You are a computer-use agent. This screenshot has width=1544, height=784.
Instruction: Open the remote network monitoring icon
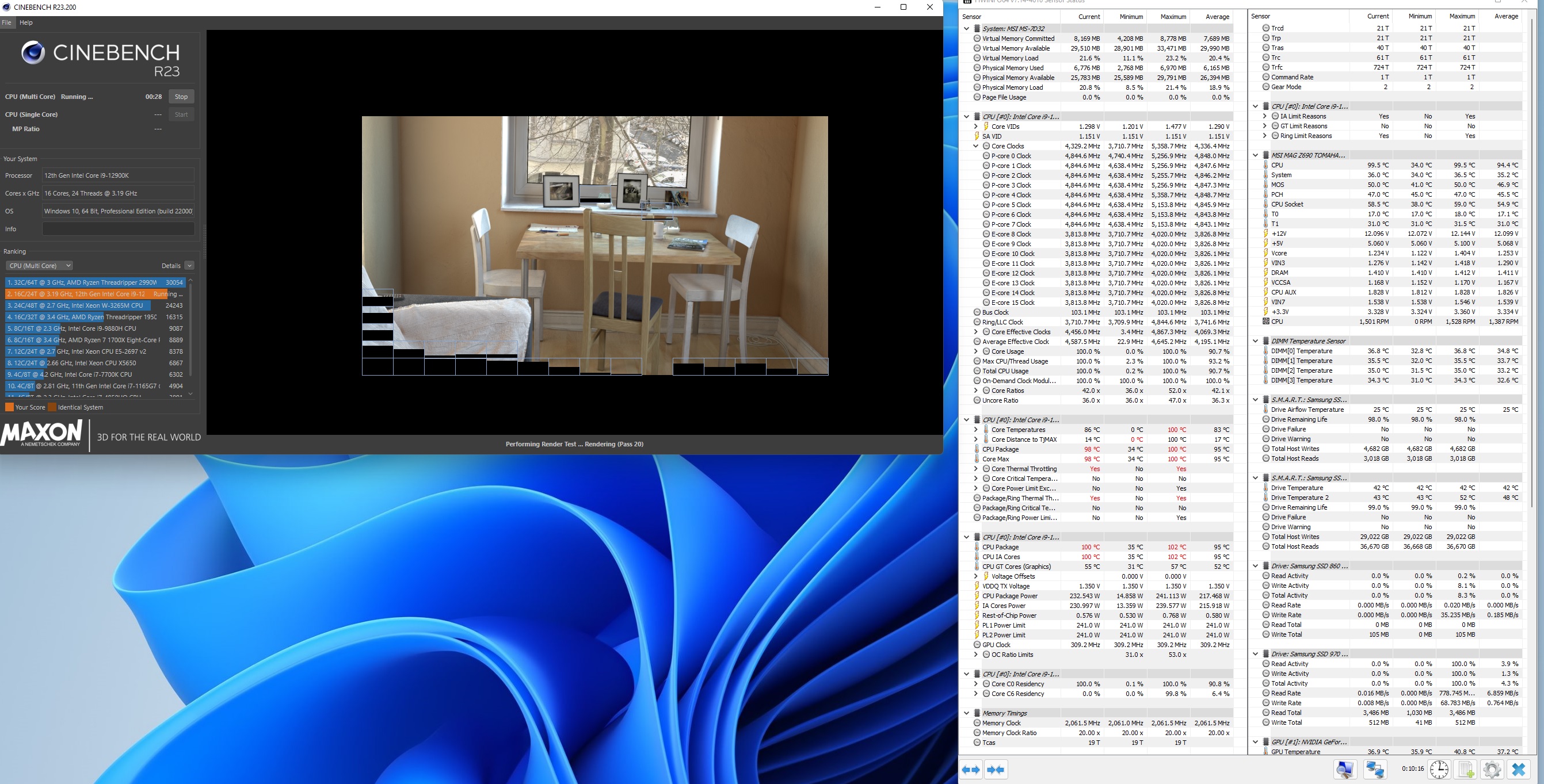(1374, 770)
